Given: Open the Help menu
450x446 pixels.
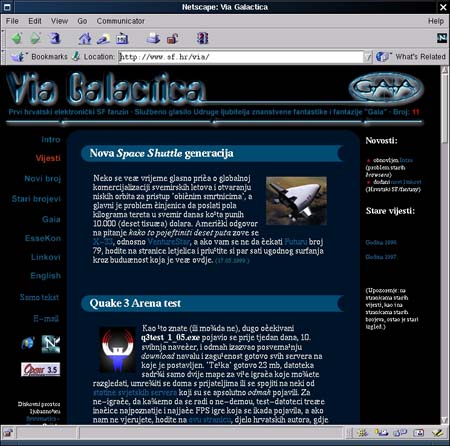Looking at the screenshot, I should click(436, 21).
